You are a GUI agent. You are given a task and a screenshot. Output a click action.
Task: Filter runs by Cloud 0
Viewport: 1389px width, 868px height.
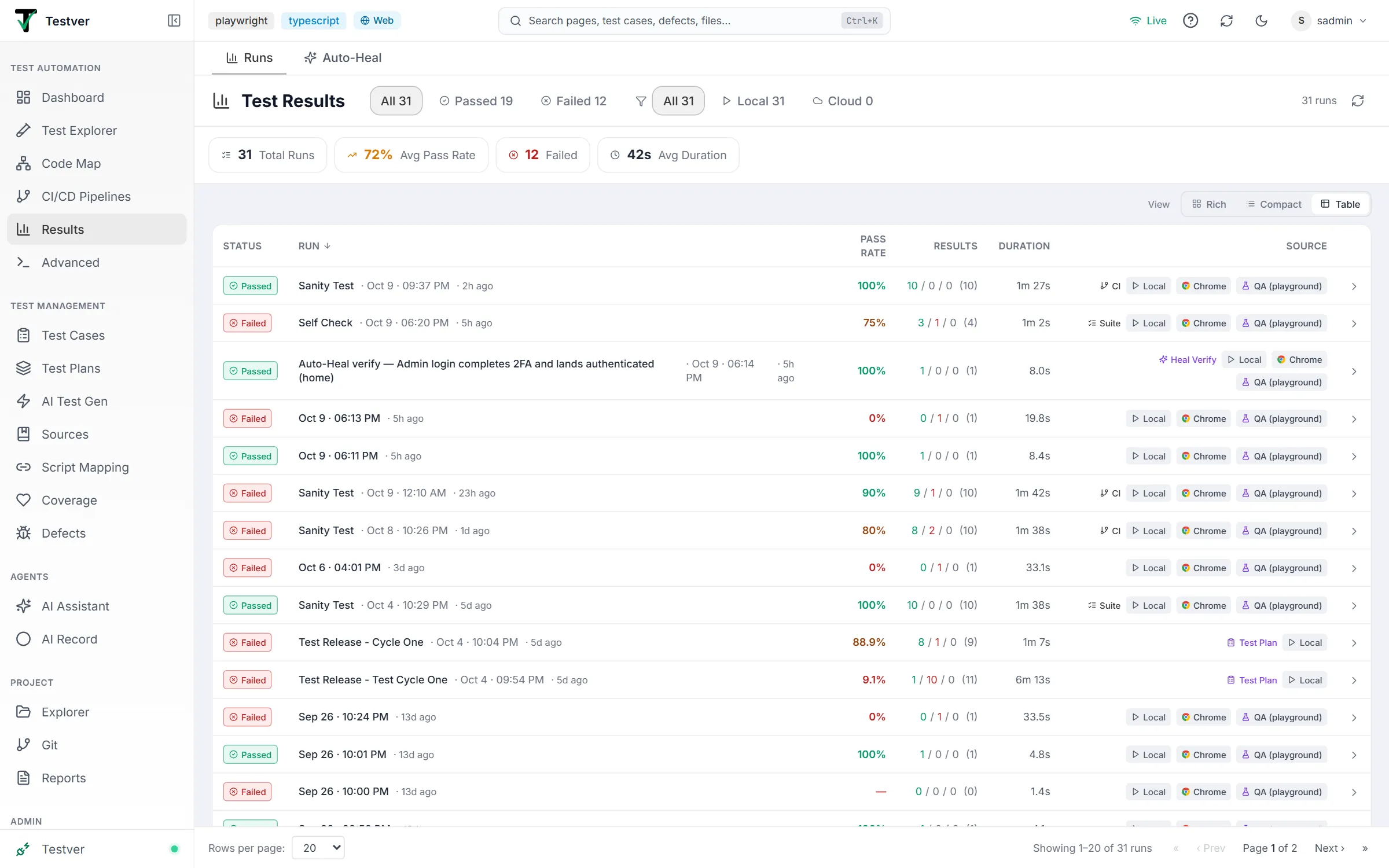tap(843, 101)
